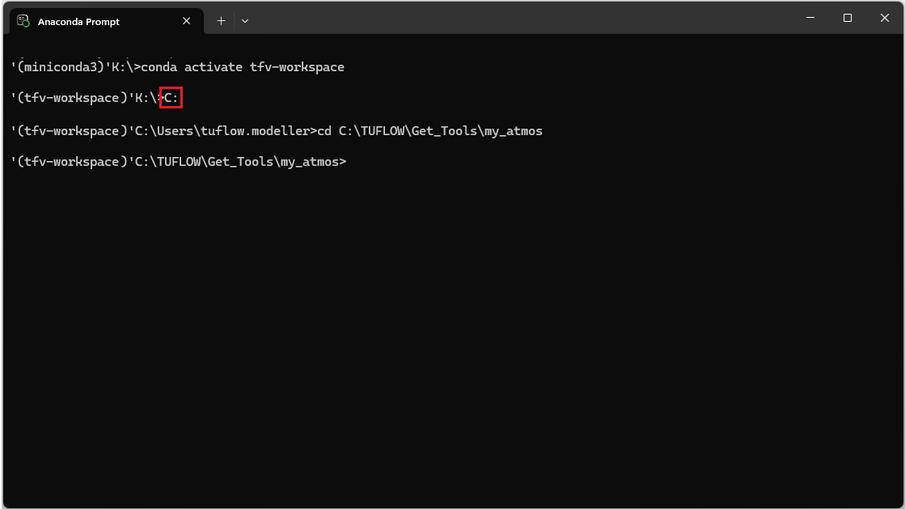Viewport: 905px width, 509px height.
Task: Select the Anaconda Prompt tab title
Action: coord(79,21)
